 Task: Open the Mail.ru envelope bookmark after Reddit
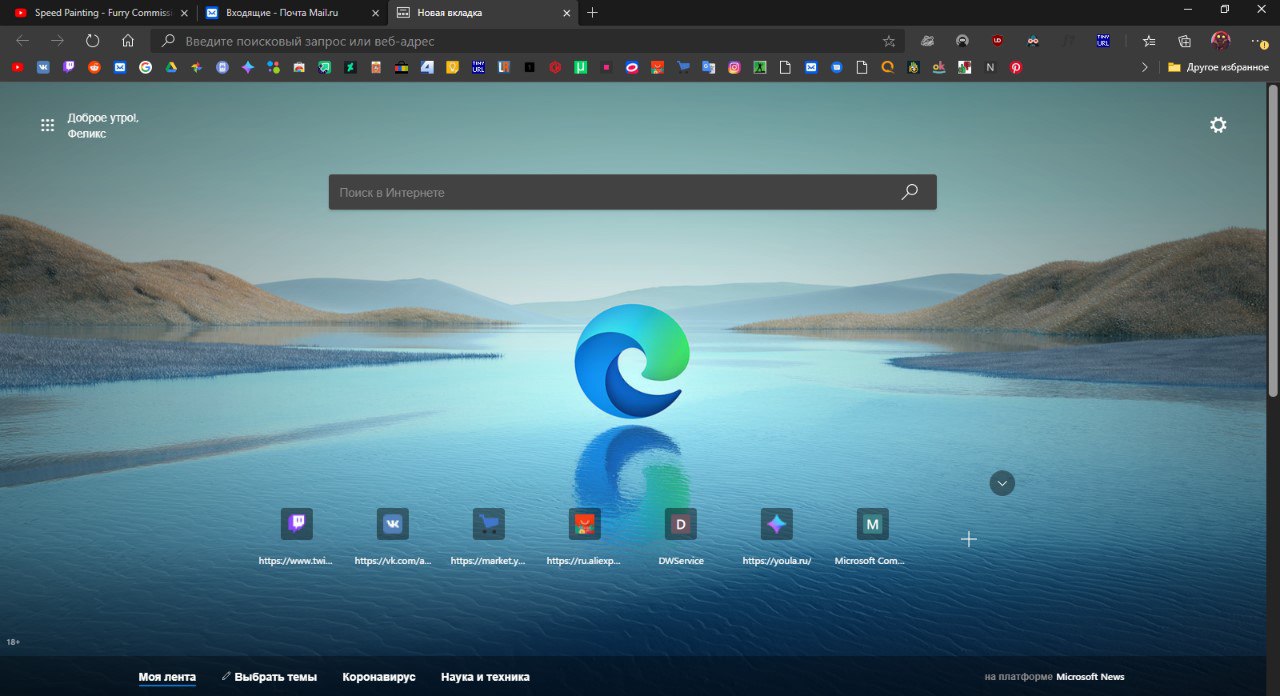119,68
